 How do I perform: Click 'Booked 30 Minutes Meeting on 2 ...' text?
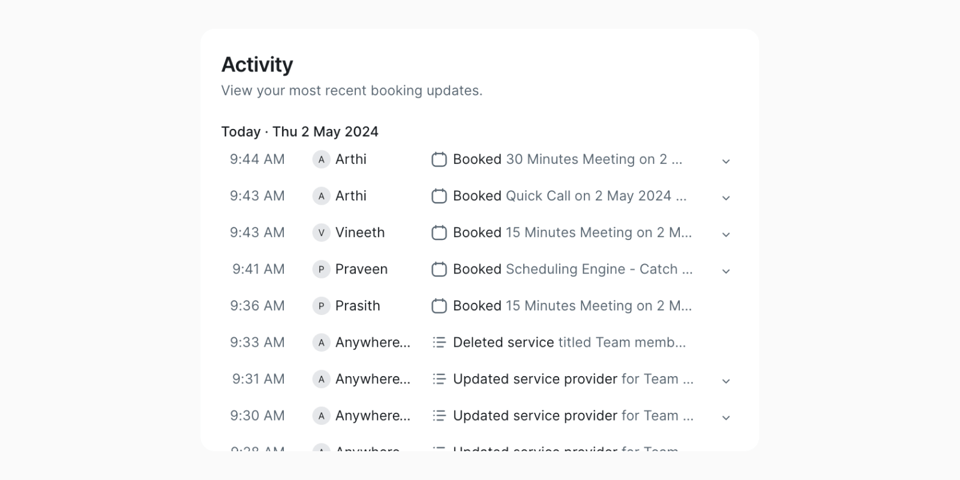(568, 159)
